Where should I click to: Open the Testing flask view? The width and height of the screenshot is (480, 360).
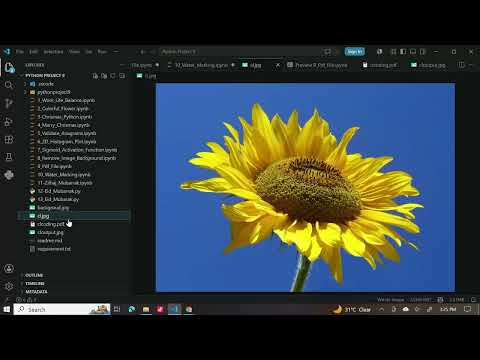9,157
